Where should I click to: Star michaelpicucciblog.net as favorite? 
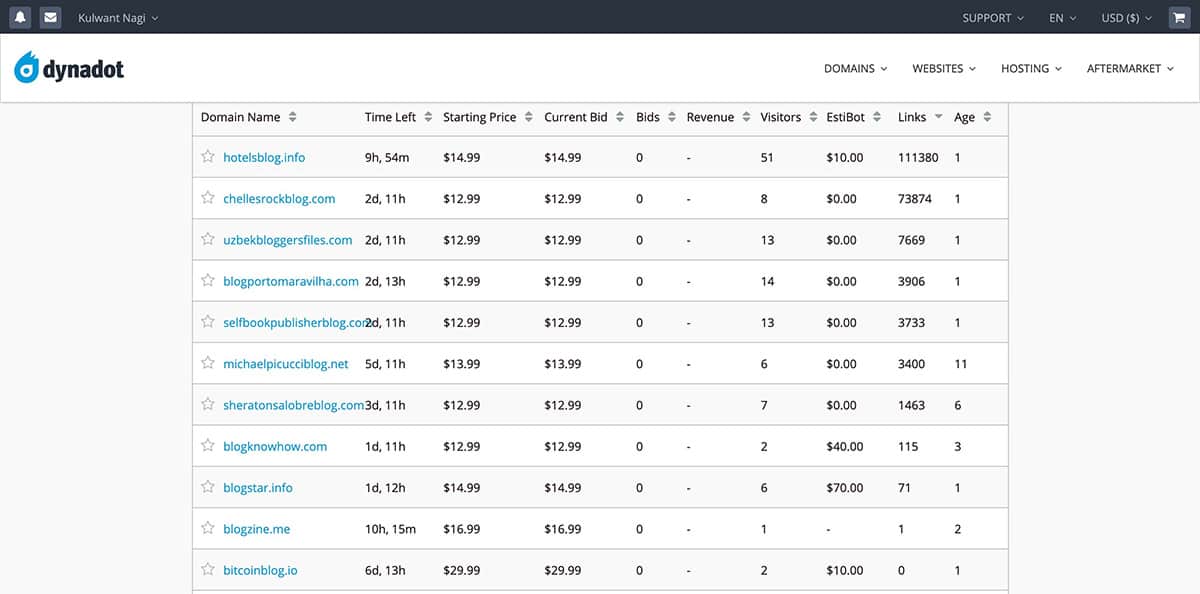tap(208, 363)
